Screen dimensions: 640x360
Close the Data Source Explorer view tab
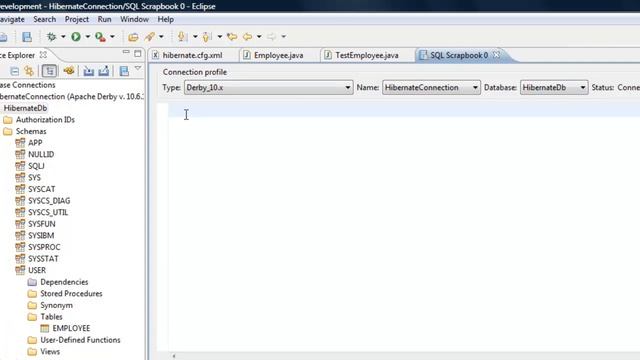(43, 55)
